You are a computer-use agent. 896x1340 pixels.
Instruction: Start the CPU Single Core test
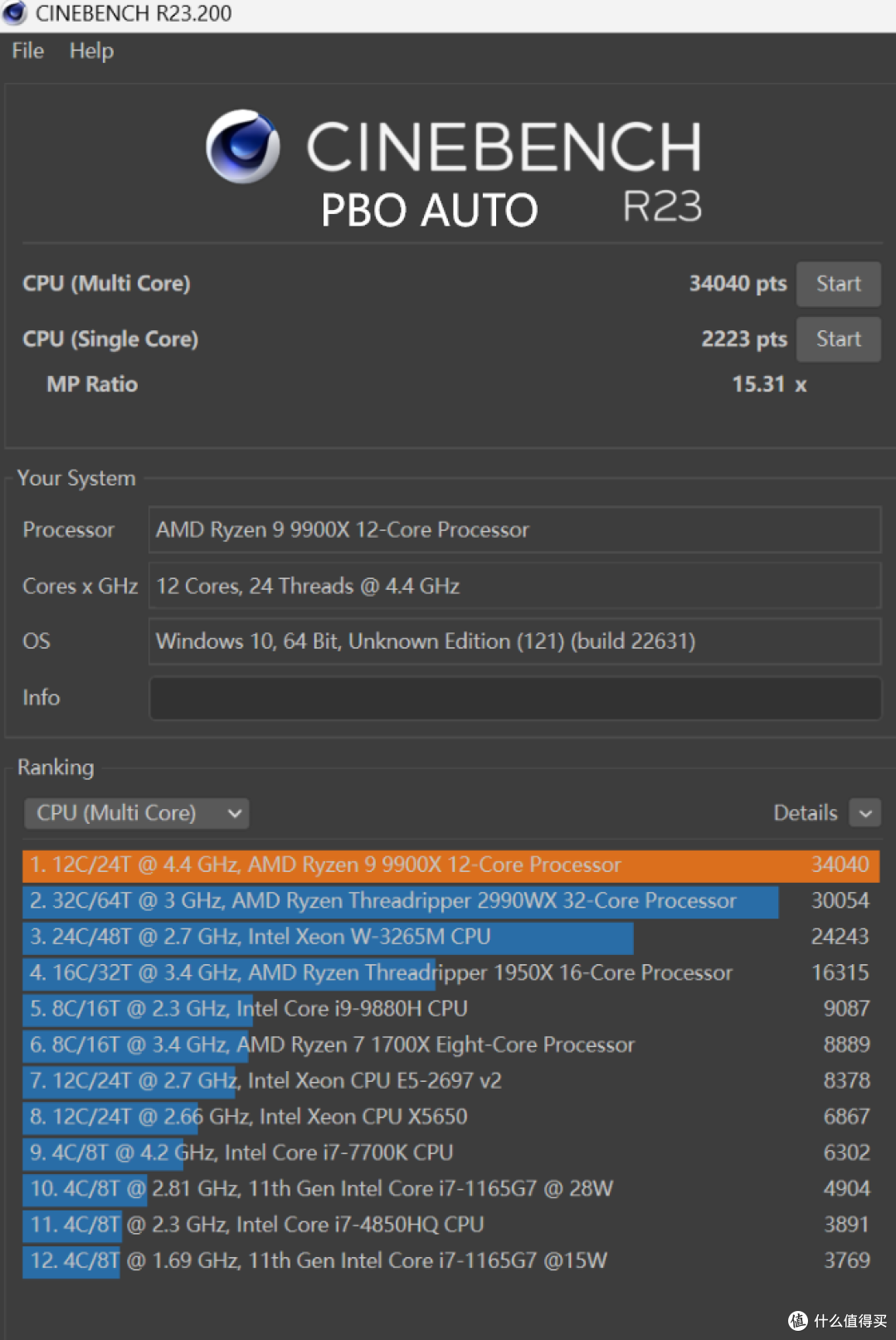coord(838,339)
